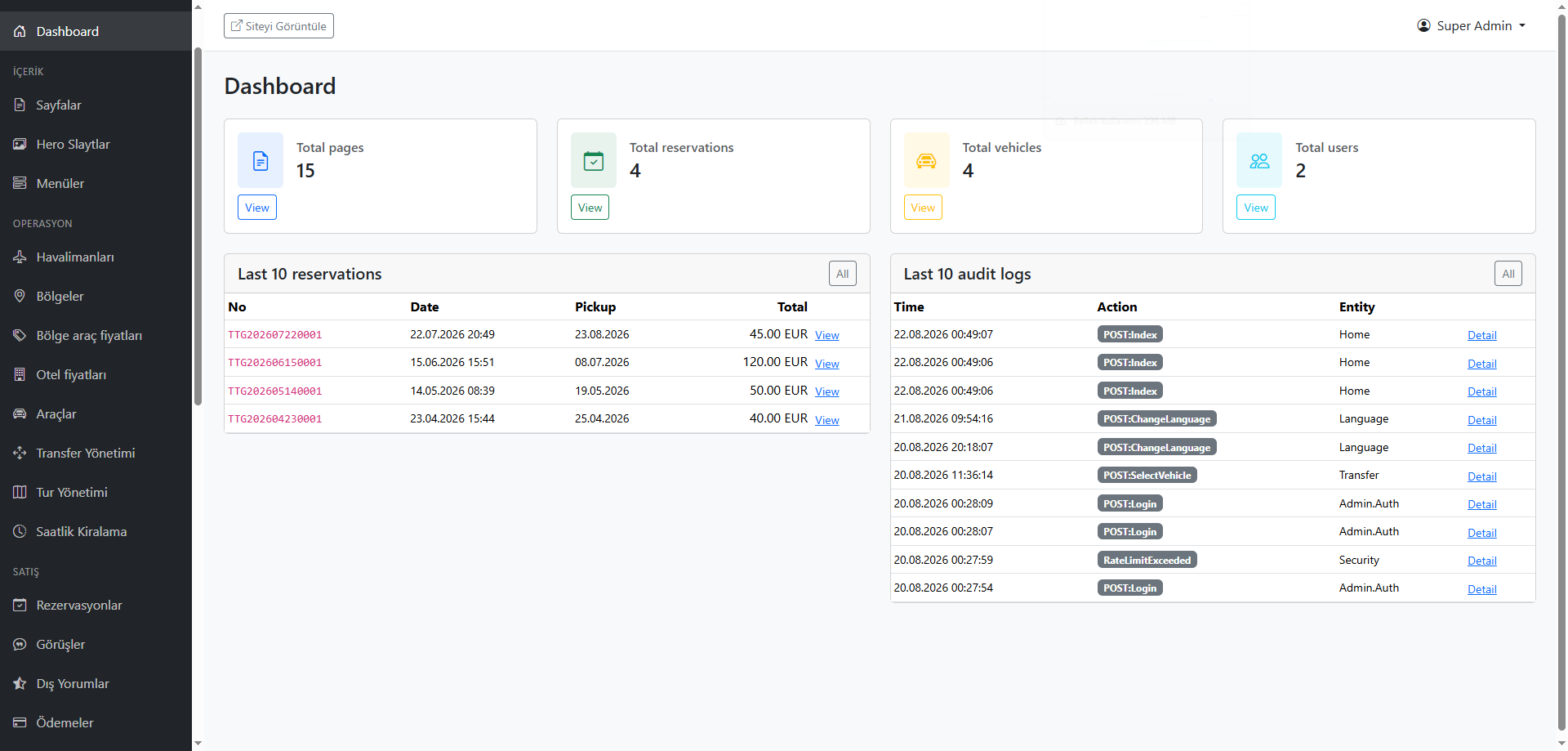Click the Dış Yorumlar star icon

[20, 683]
